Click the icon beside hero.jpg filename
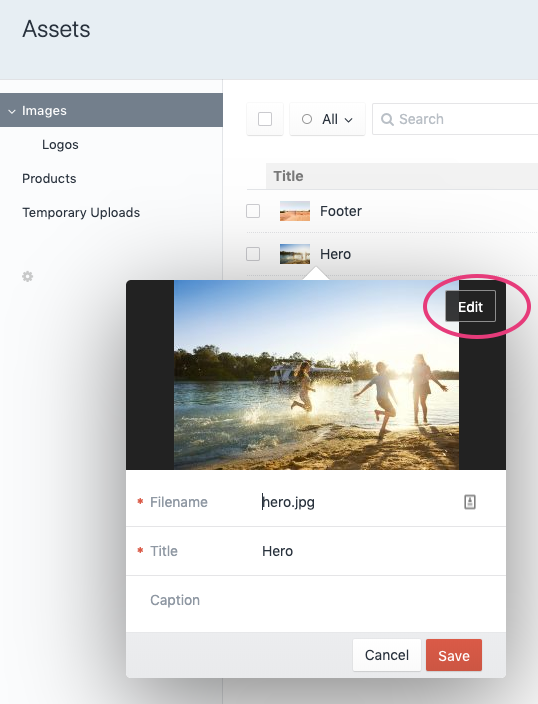The height and width of the screenshot is (704, 538). [470, 502]
